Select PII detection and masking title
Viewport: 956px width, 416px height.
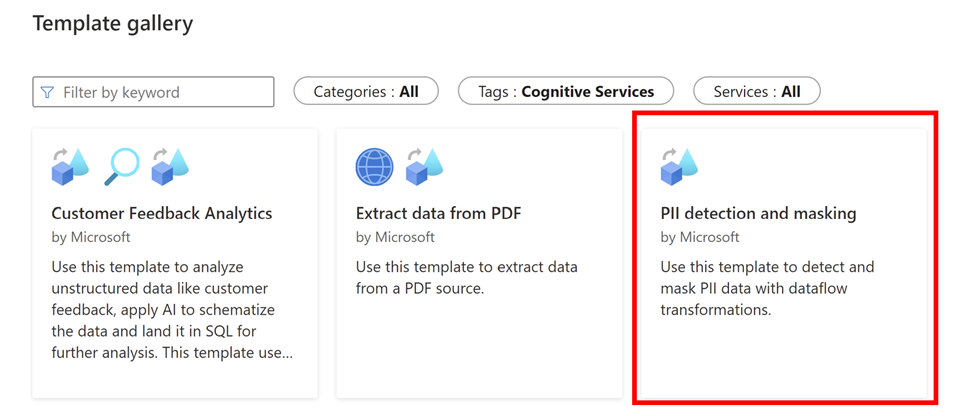click(x=758, y=213)
